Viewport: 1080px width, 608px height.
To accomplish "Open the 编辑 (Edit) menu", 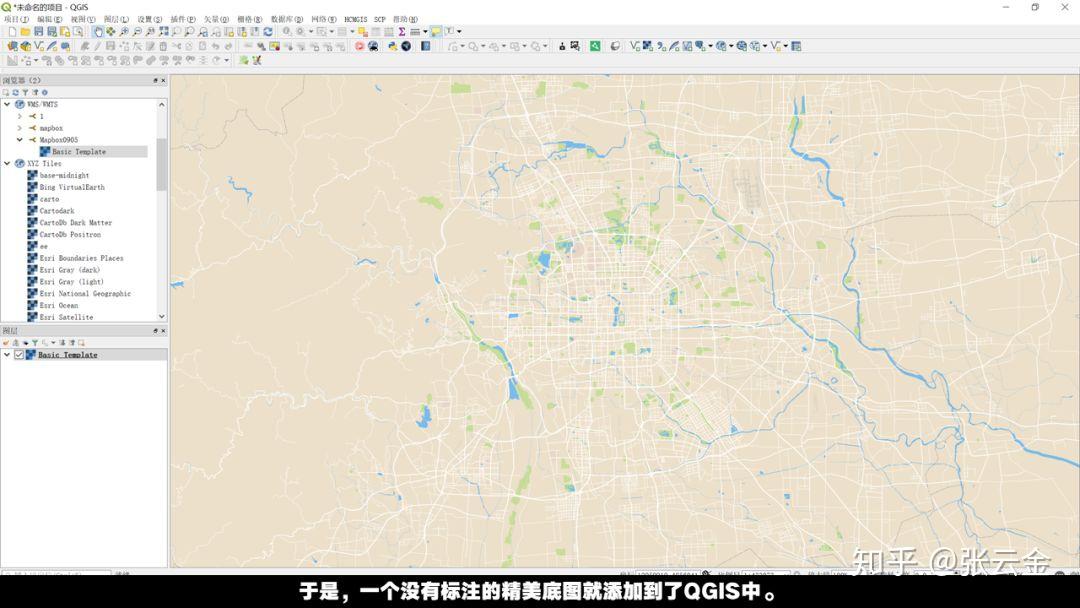I will click(49, 19).
